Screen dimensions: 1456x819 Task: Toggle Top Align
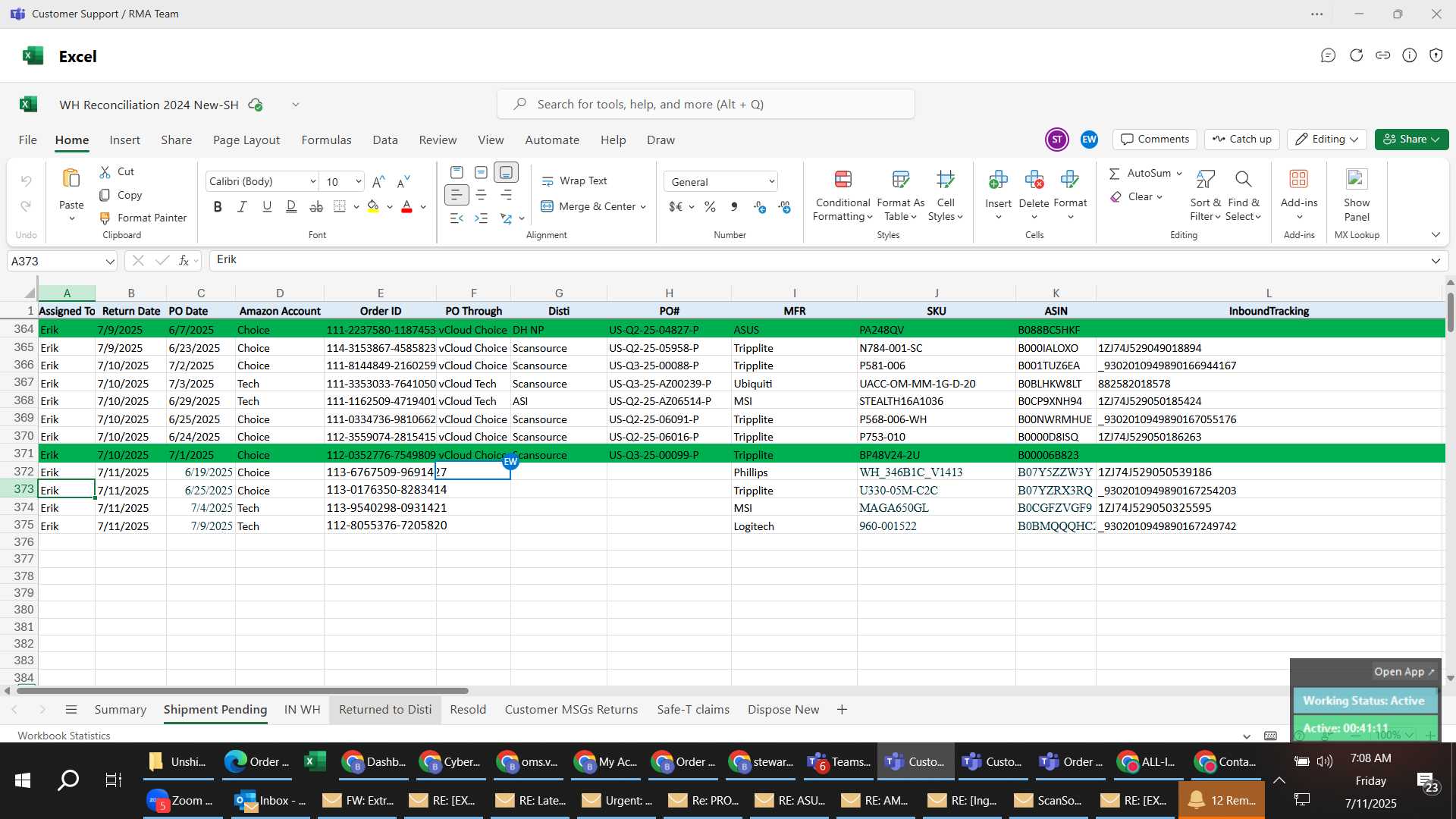(457, 172)
